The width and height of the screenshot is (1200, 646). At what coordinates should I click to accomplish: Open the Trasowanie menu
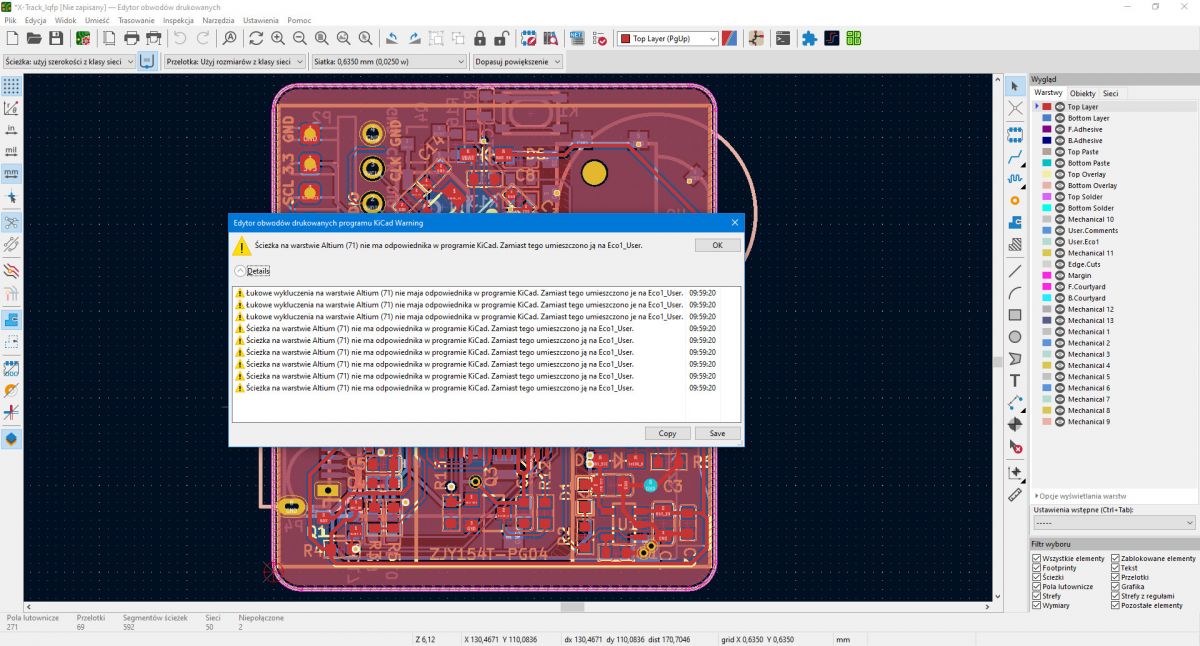click(x=135, y=20)
